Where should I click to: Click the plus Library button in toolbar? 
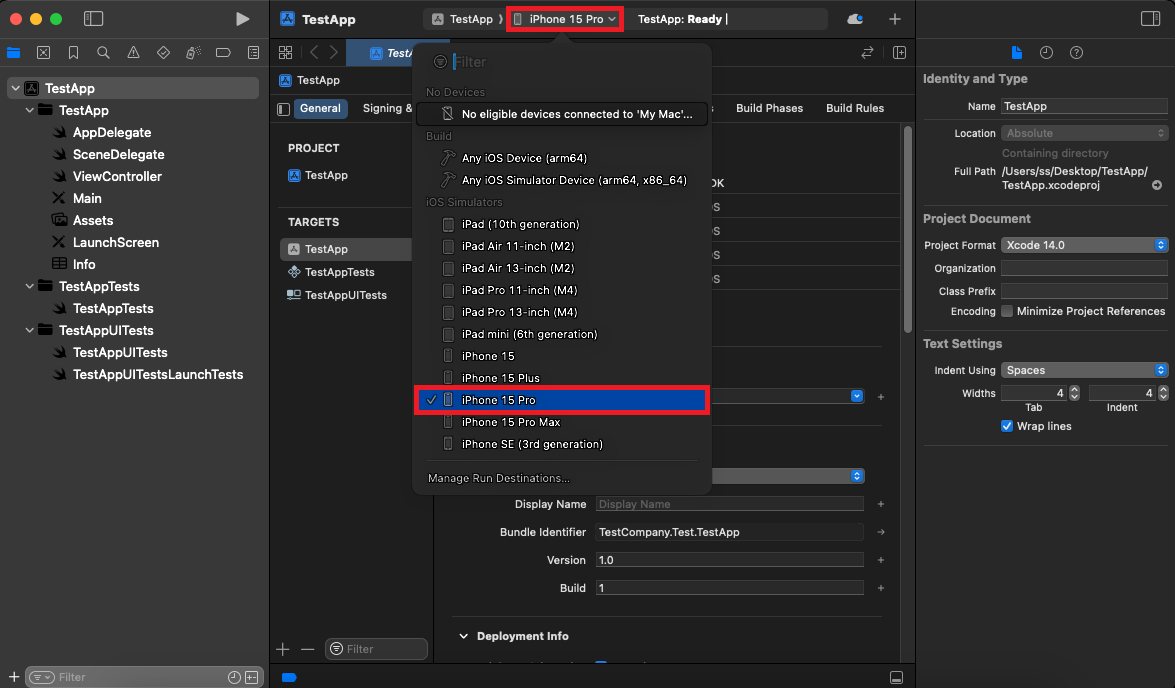pyautogui.click(x=895, y=19)
